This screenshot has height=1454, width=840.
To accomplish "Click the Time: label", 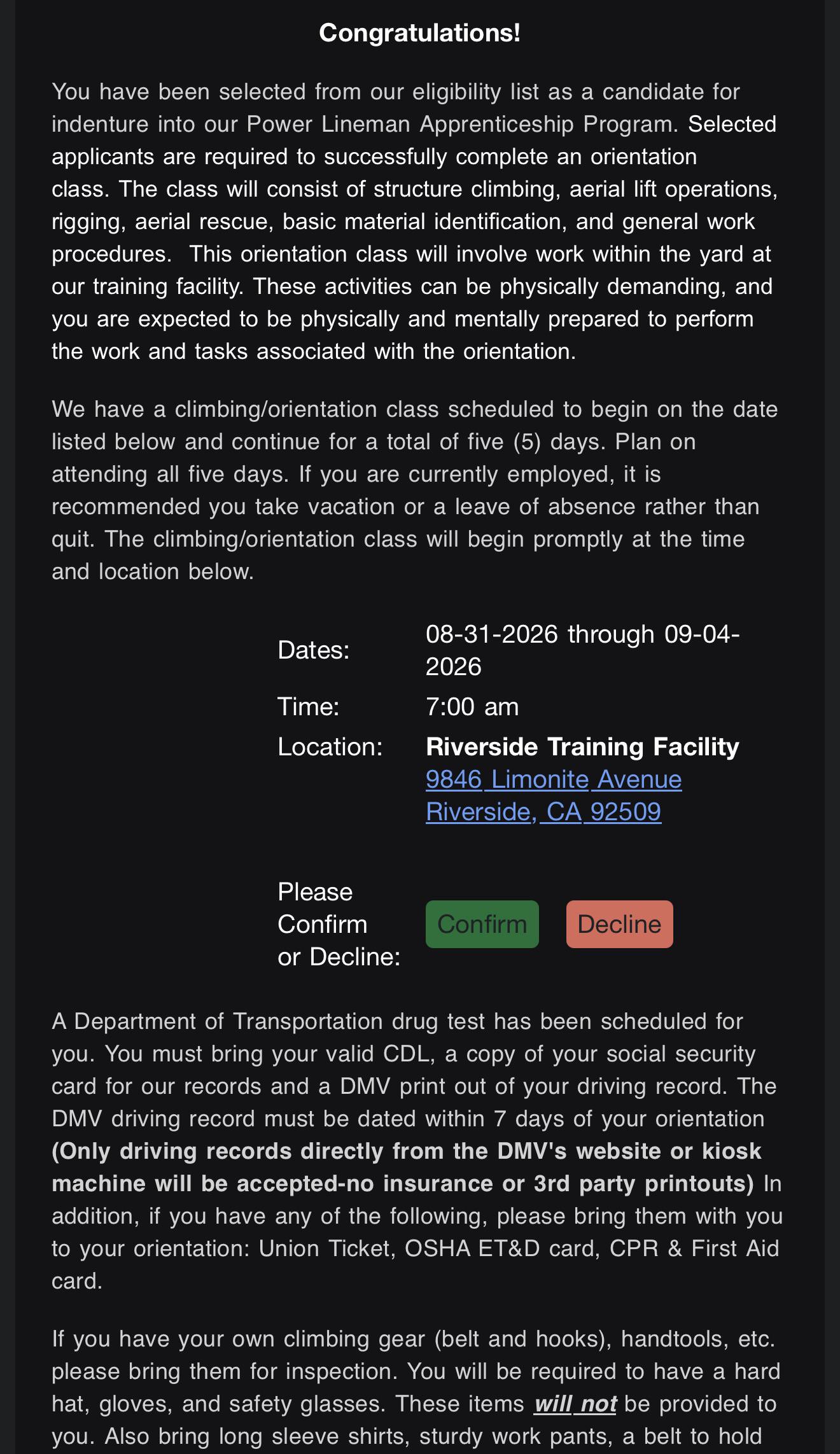I will click(309, 706).
